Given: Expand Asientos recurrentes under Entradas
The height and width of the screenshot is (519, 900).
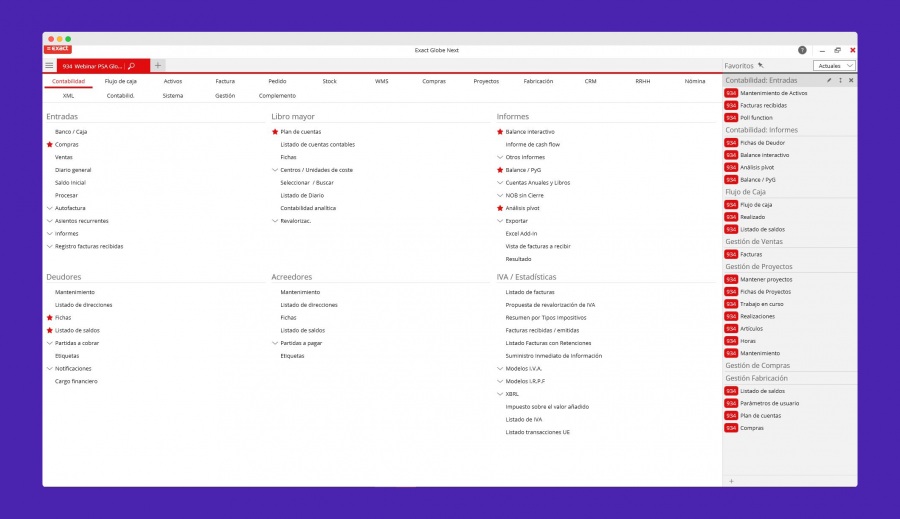Looking at the screenshot, I should click(x=49, y=221).
